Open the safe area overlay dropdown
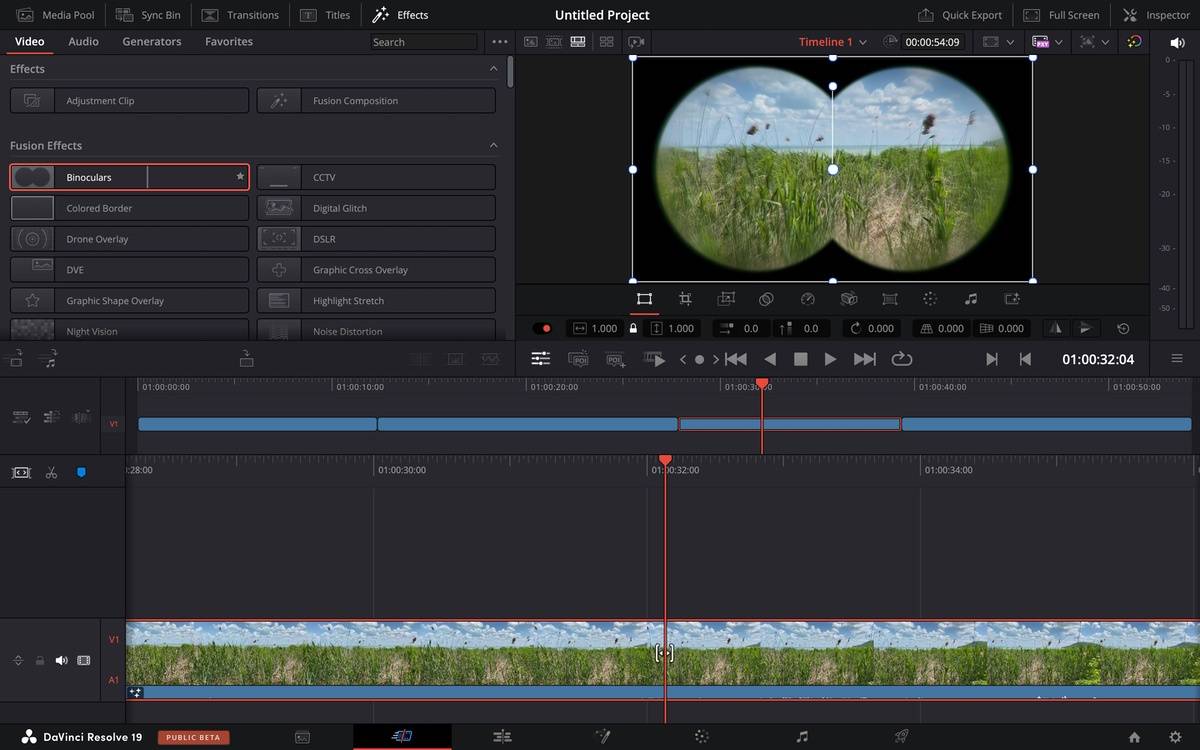1200x750 pixels. coord(1011,42)
